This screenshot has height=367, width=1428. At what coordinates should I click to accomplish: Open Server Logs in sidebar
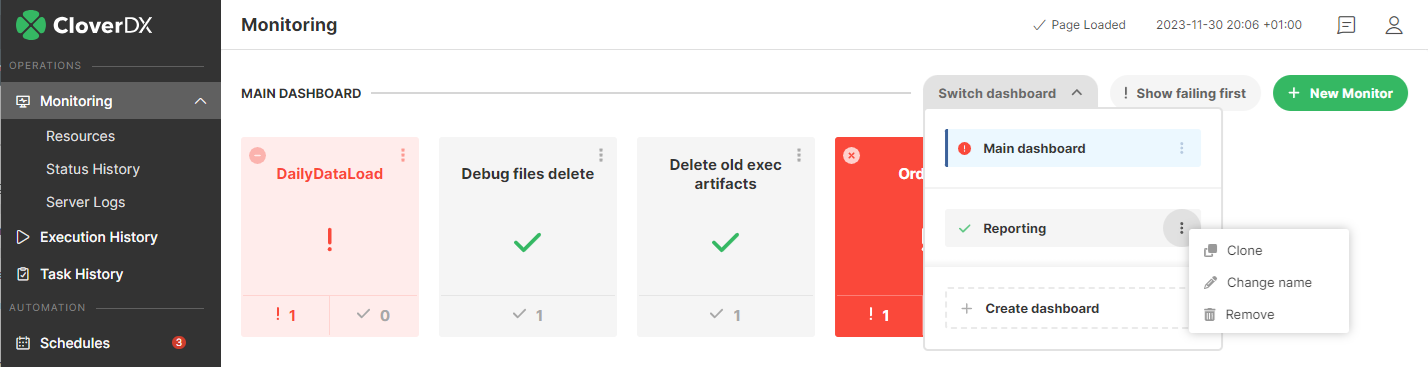point(86,202)
